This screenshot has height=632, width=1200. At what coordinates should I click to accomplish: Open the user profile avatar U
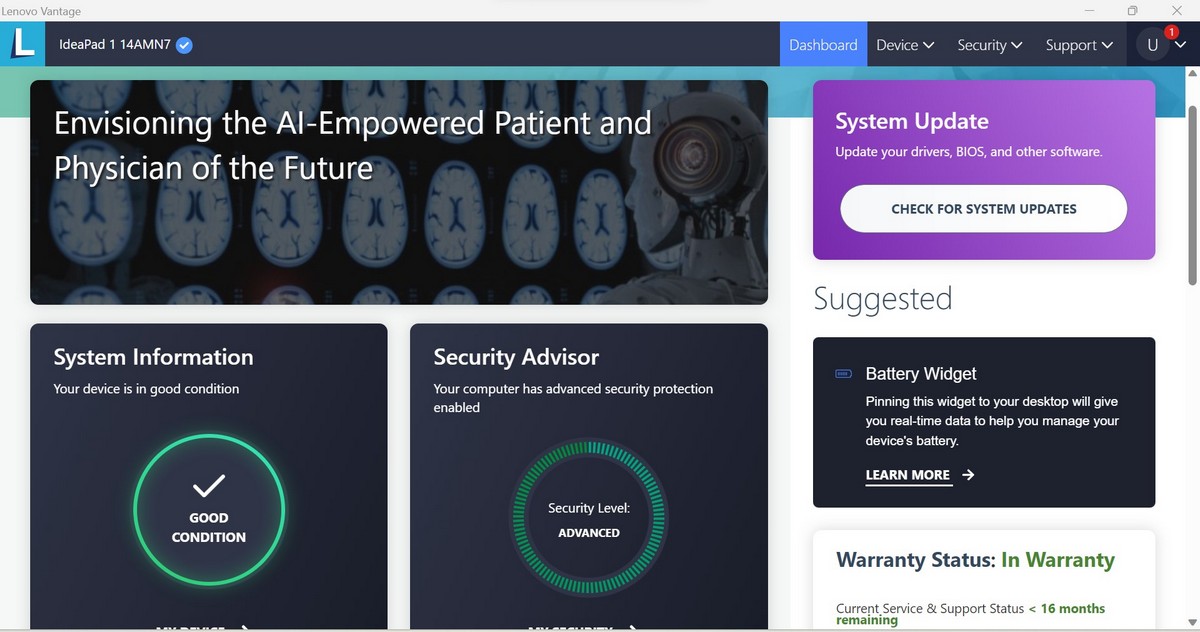1152,45
